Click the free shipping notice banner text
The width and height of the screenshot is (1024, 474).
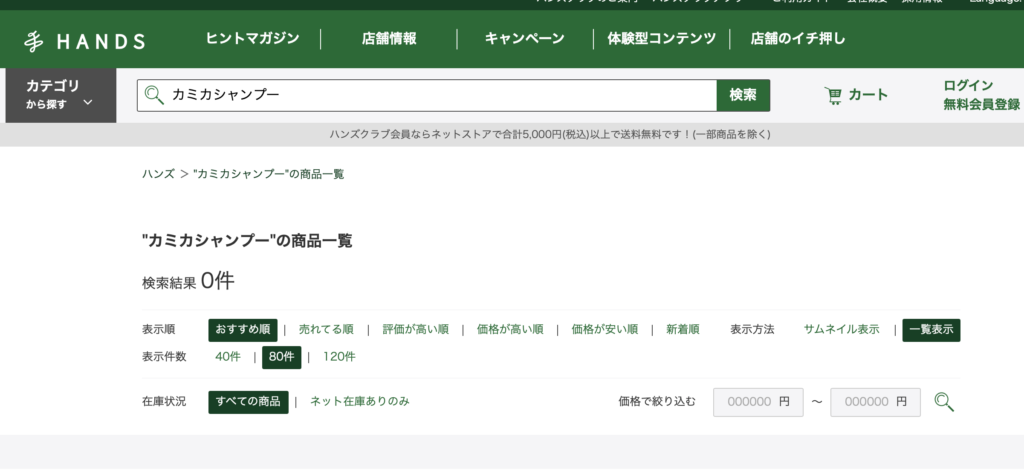(550, 135)
